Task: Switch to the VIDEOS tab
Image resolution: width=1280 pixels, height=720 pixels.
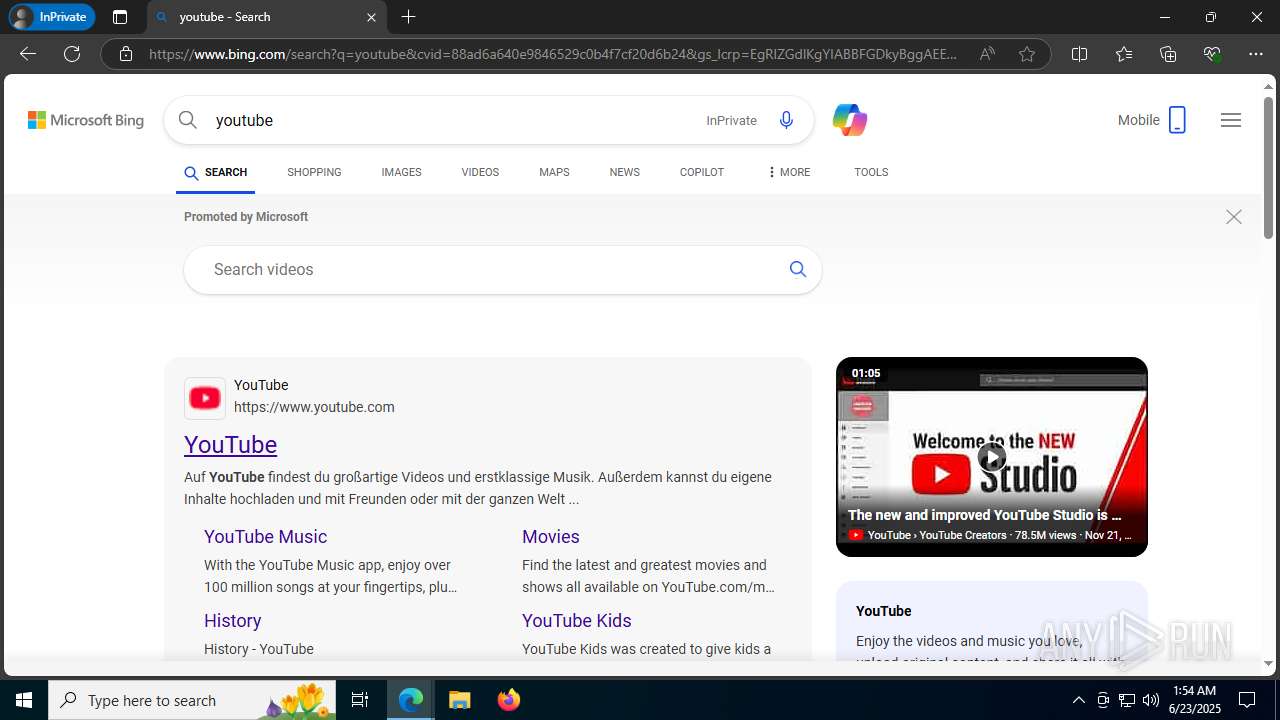Action: click(480, 172)
